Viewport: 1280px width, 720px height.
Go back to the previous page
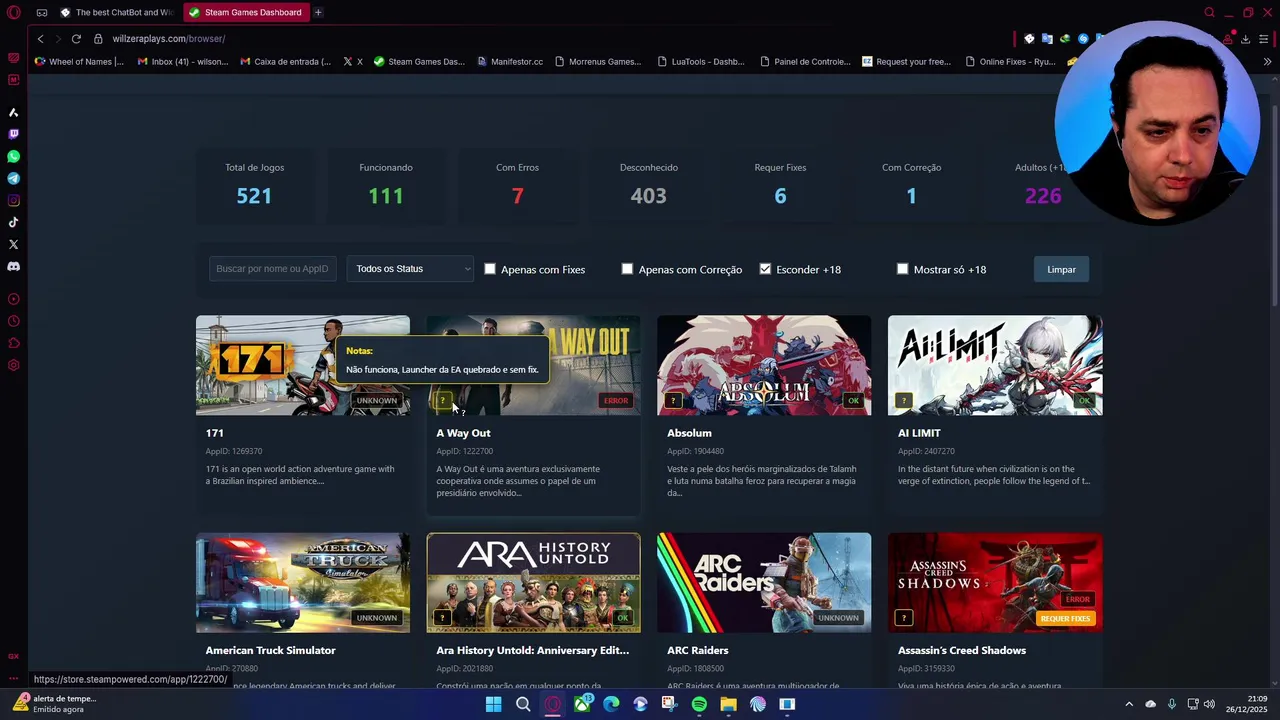40,38
